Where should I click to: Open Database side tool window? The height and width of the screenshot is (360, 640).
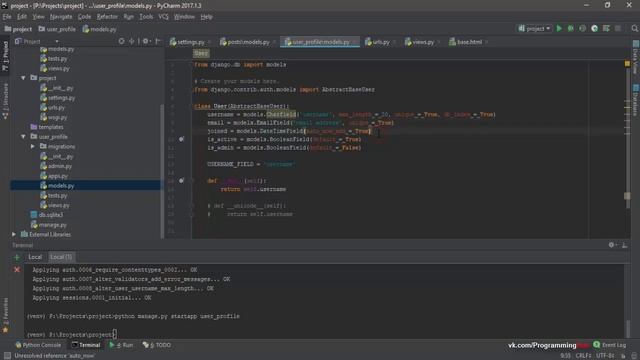(x=636, y=100)
